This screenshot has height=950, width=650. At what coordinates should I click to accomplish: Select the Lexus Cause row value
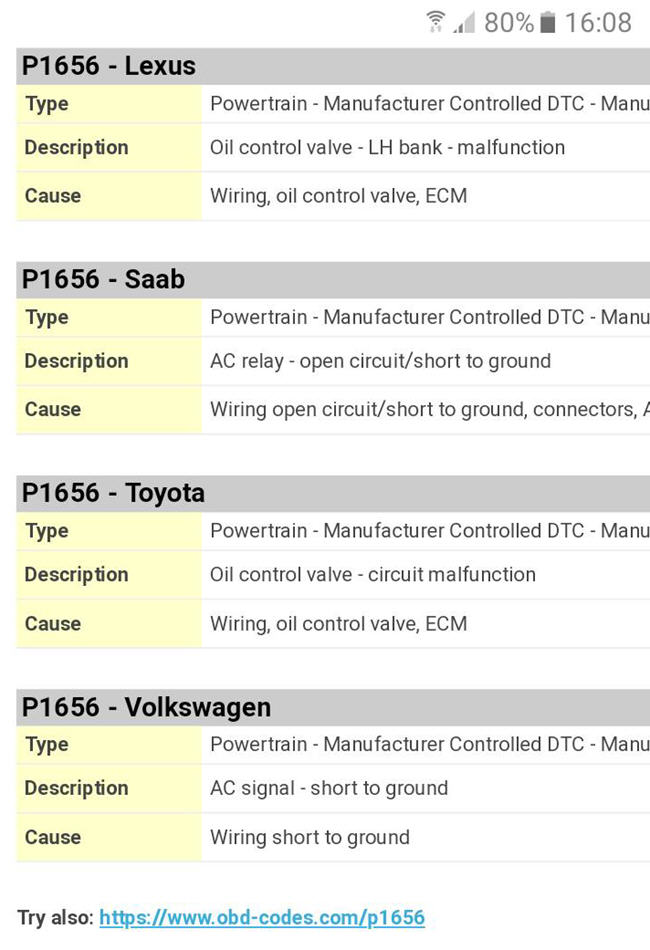[x=338, y=196]
